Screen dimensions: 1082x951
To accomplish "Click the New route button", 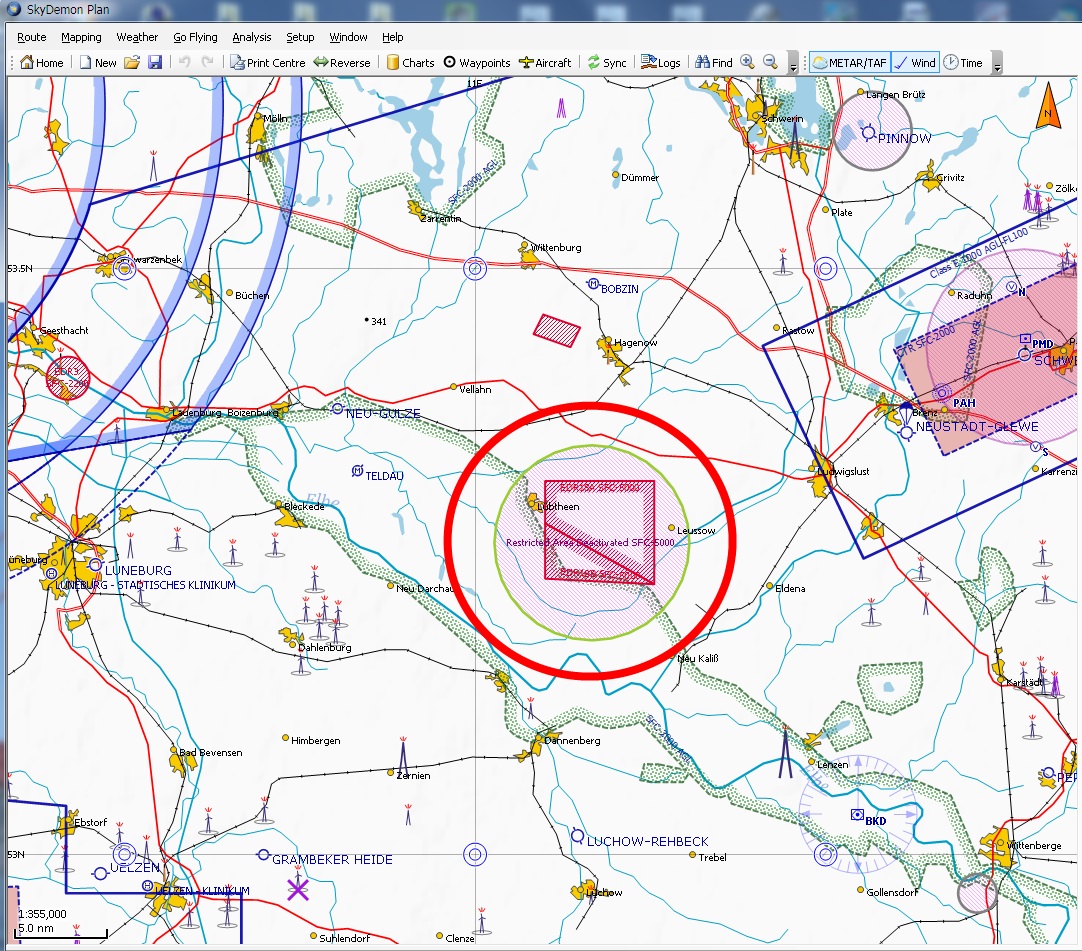I will pyautogui.click(x=98, y=63).
